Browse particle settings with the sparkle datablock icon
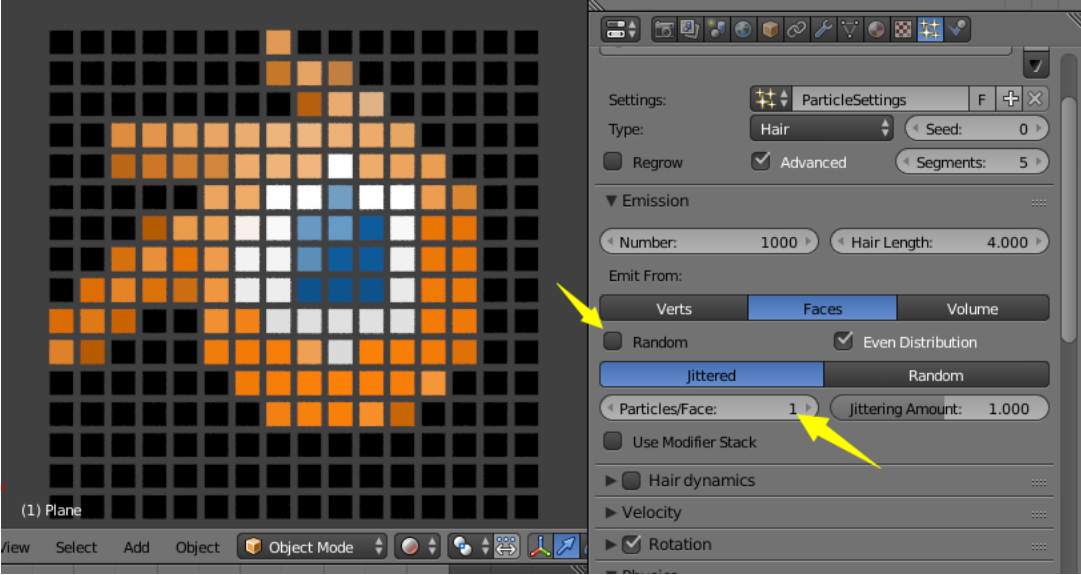This screenshot has width=1081, height=575. pyautogui.click(x=771, y=100)
